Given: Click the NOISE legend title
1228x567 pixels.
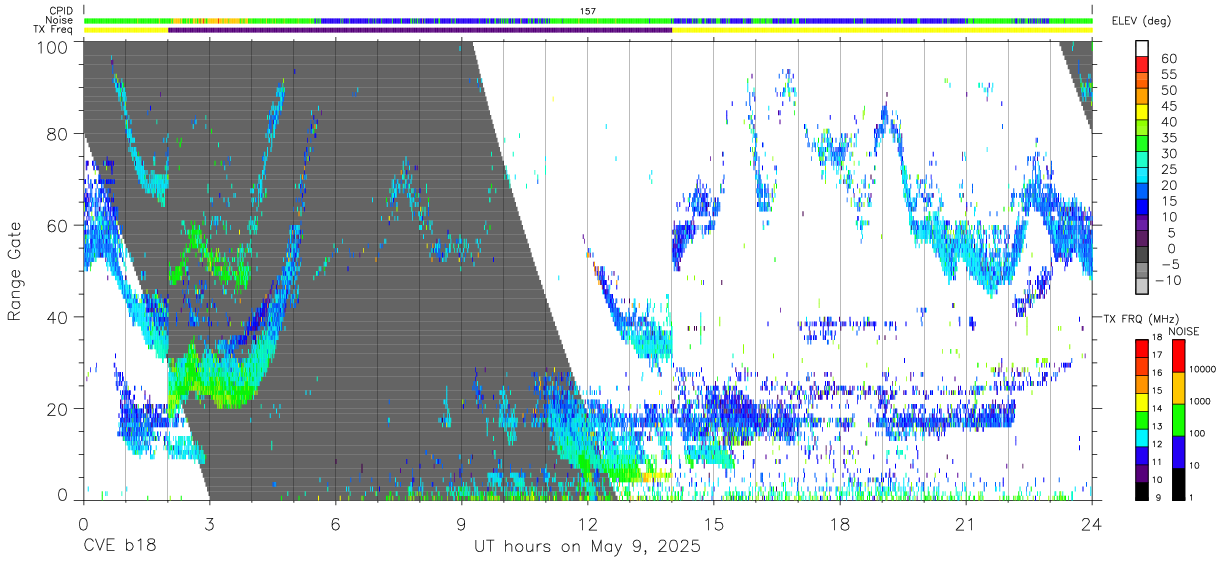Looking at the screenshot, I should point(1183,331).
